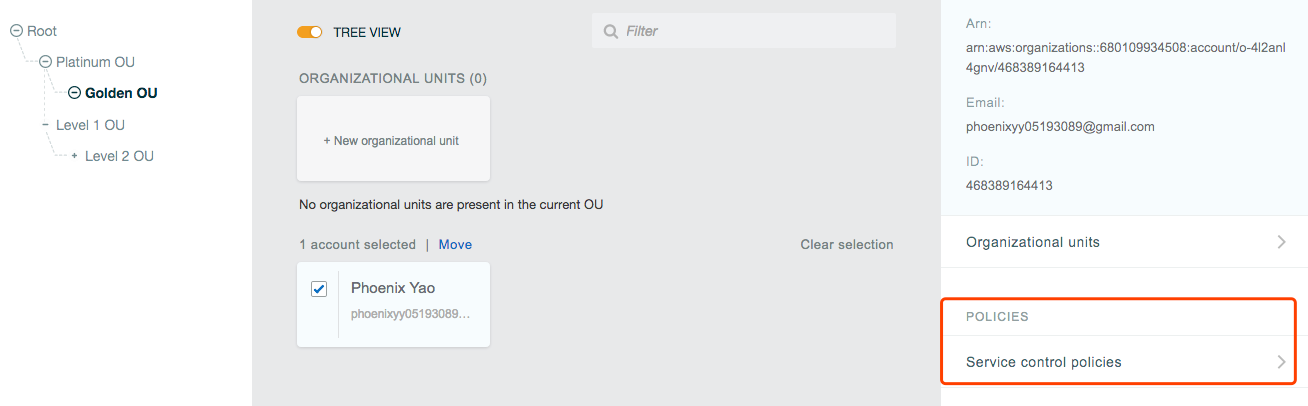This screenshot has width=1308, height=406.
Task: Collapse the Root node icon
Action: pyautogui.click(x=16, y=31)
